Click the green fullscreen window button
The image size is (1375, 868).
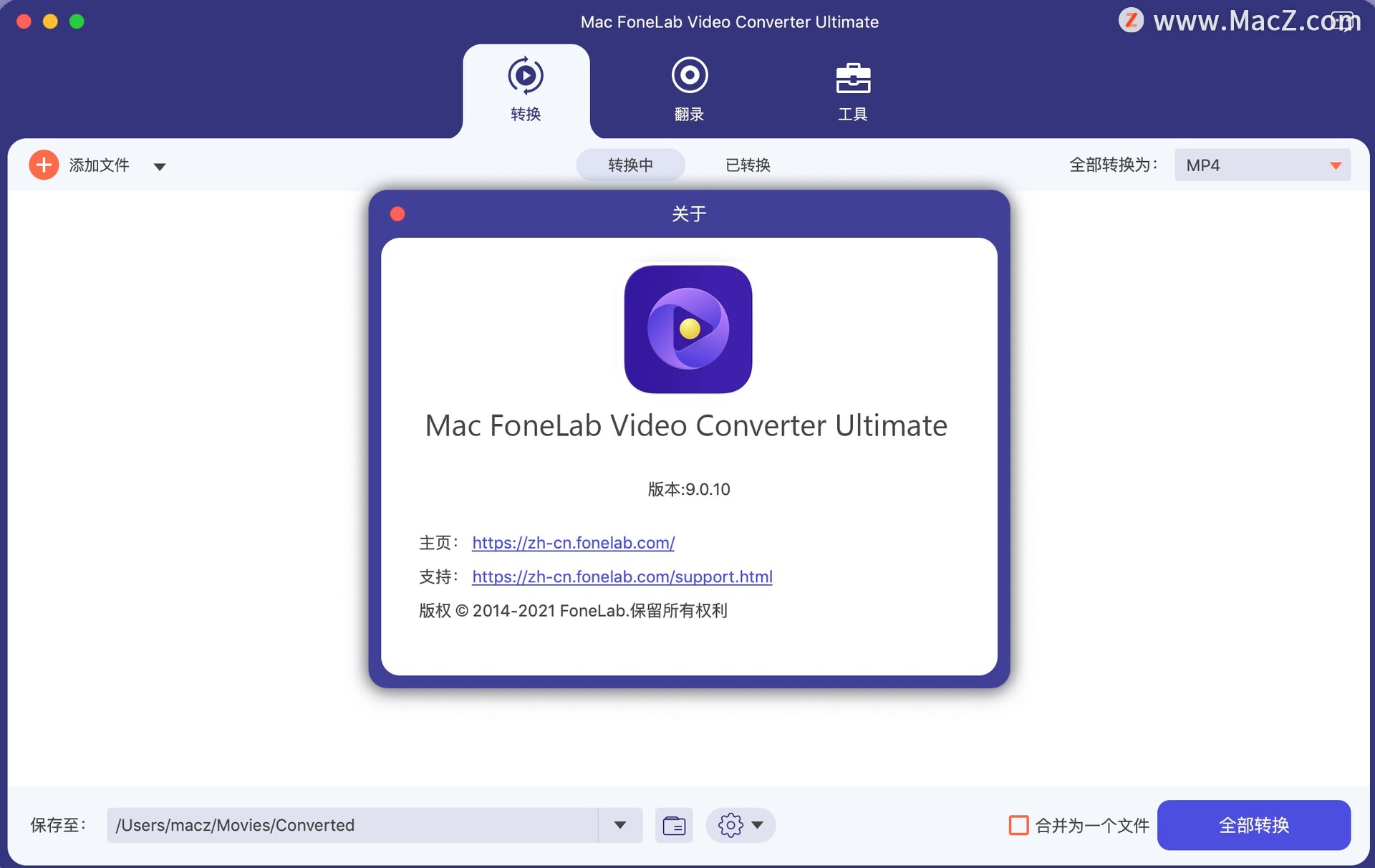(x=77, y=21)
